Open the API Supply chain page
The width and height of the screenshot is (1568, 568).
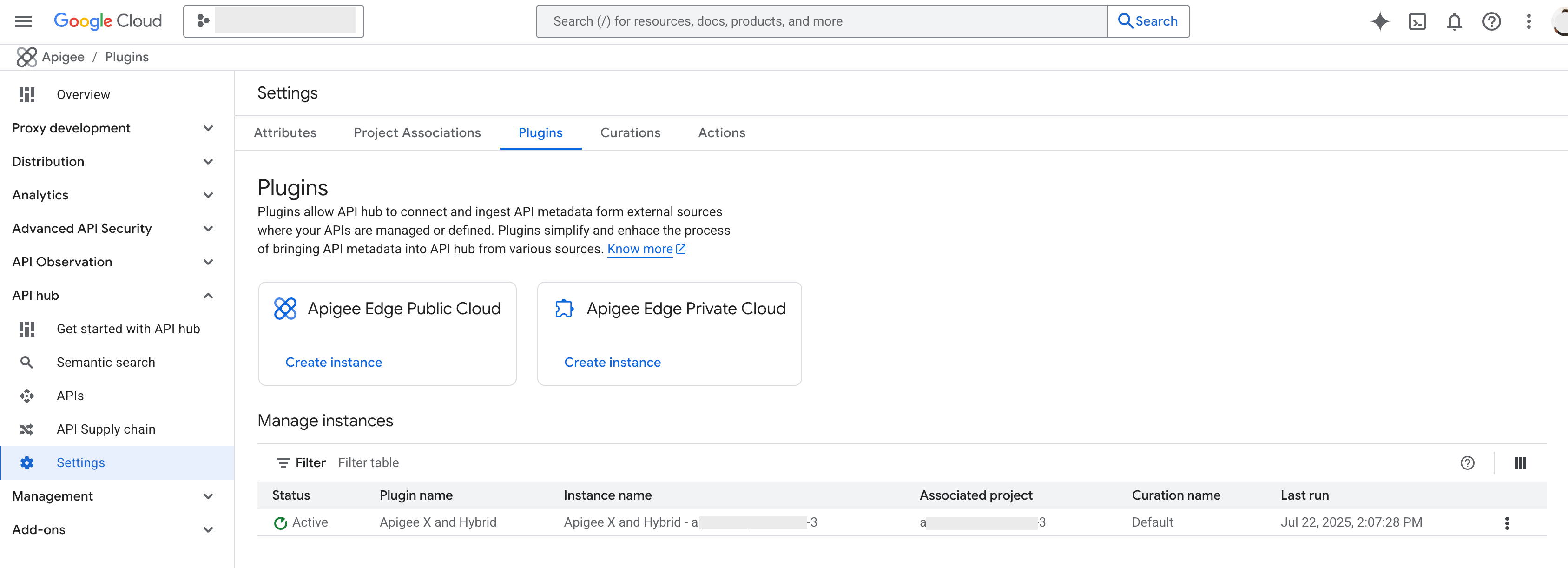[x=106, y=429]
